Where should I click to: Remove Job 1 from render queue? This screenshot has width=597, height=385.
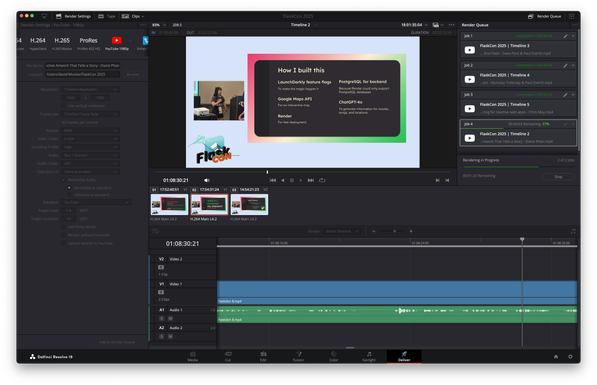(x=573, y=36)
